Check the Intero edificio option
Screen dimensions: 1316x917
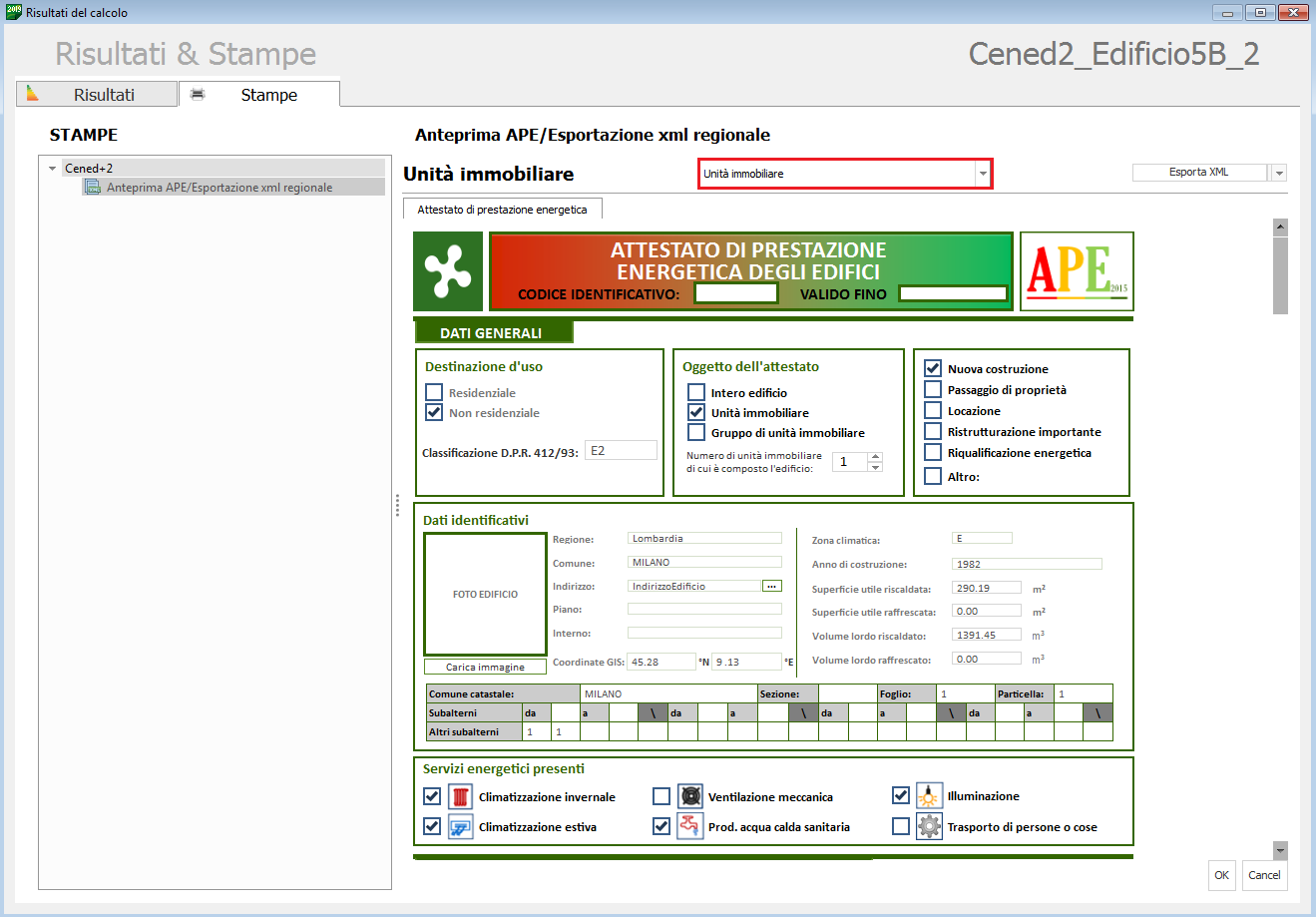pos(696,392)
